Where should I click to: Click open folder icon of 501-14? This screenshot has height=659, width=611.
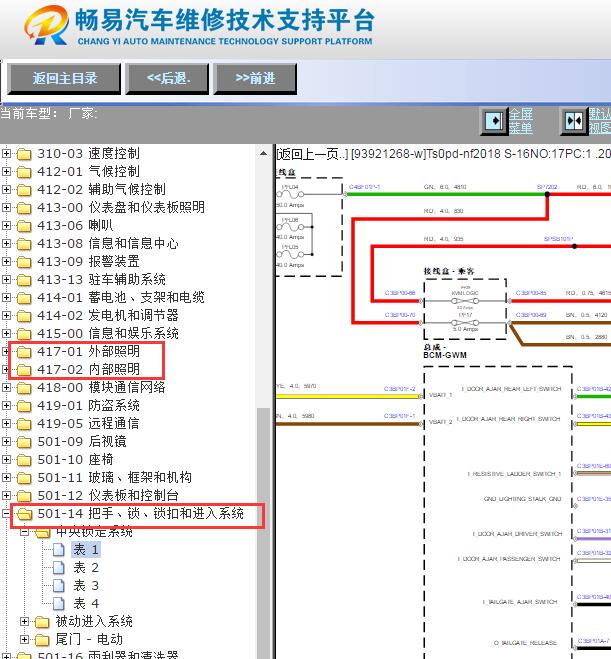coord(24,514)
